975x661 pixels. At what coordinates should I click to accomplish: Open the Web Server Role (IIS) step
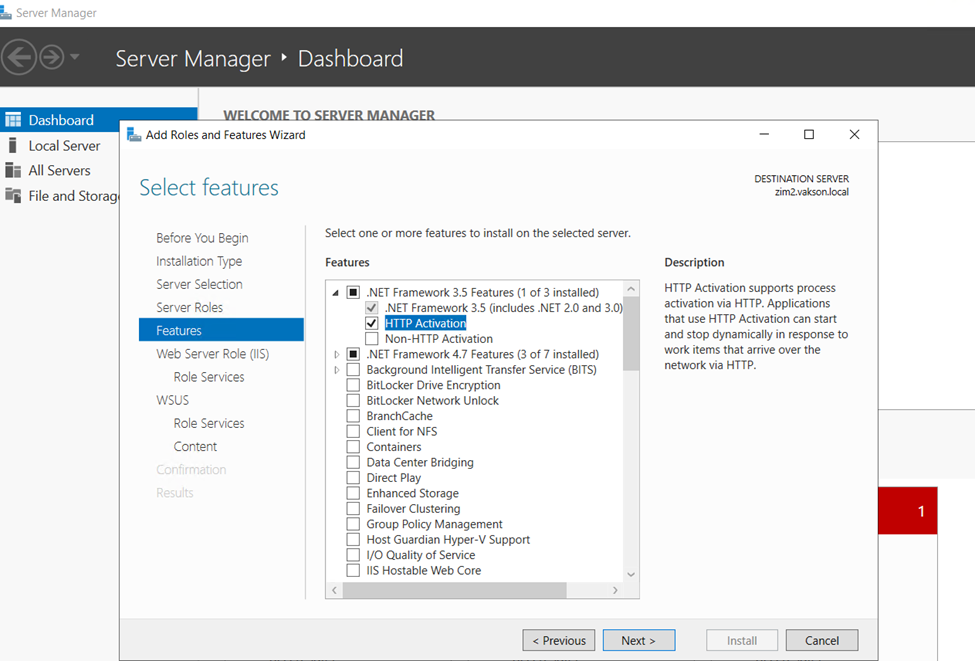(212, 354)
